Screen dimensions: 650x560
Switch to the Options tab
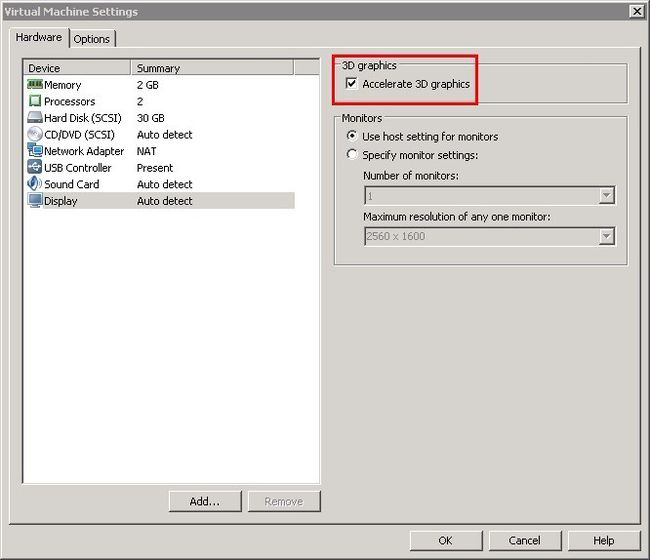tap(92, 39)
